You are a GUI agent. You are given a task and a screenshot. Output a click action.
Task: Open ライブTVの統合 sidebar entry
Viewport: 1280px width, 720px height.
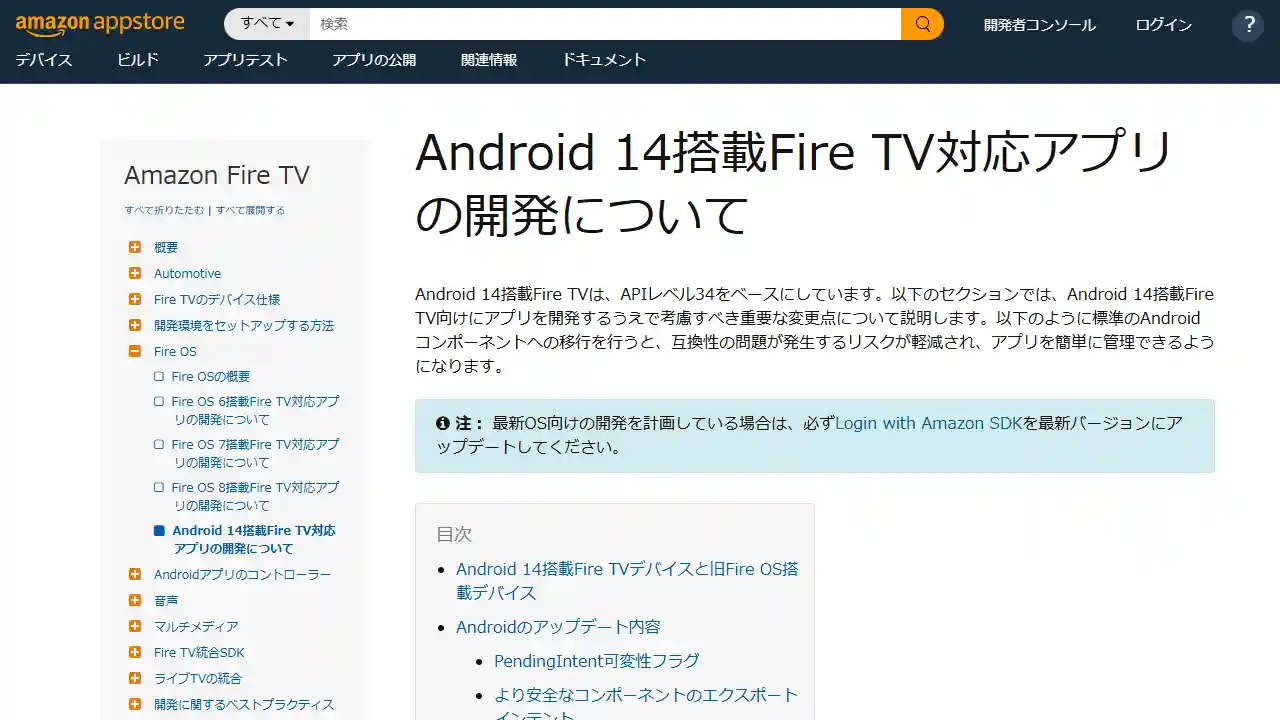pyautogui.click(x=198, y=679)
